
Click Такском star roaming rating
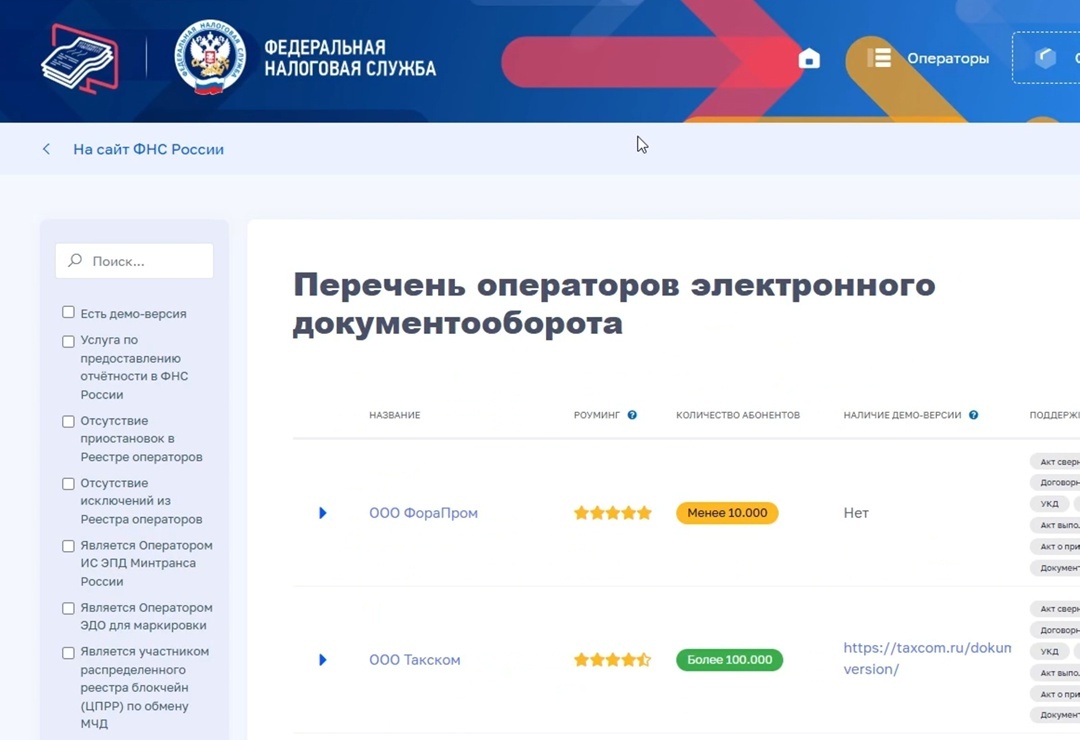(612, 659)
